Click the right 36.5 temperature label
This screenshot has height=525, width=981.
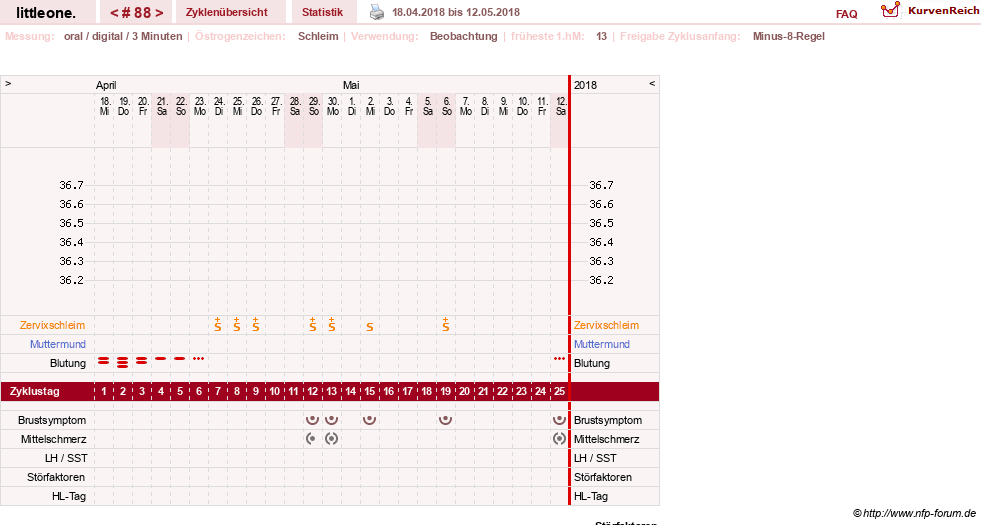coord(601,223)
